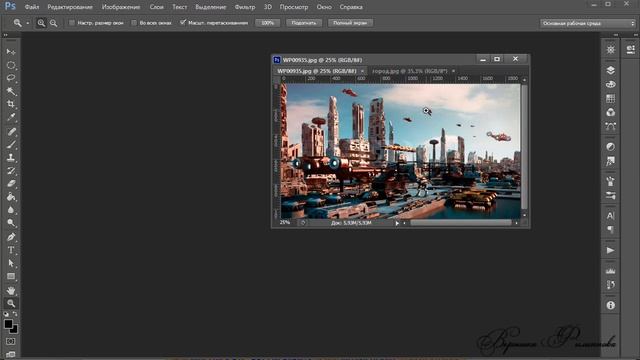Select the History Brush tool

click(x=11, y=171)
